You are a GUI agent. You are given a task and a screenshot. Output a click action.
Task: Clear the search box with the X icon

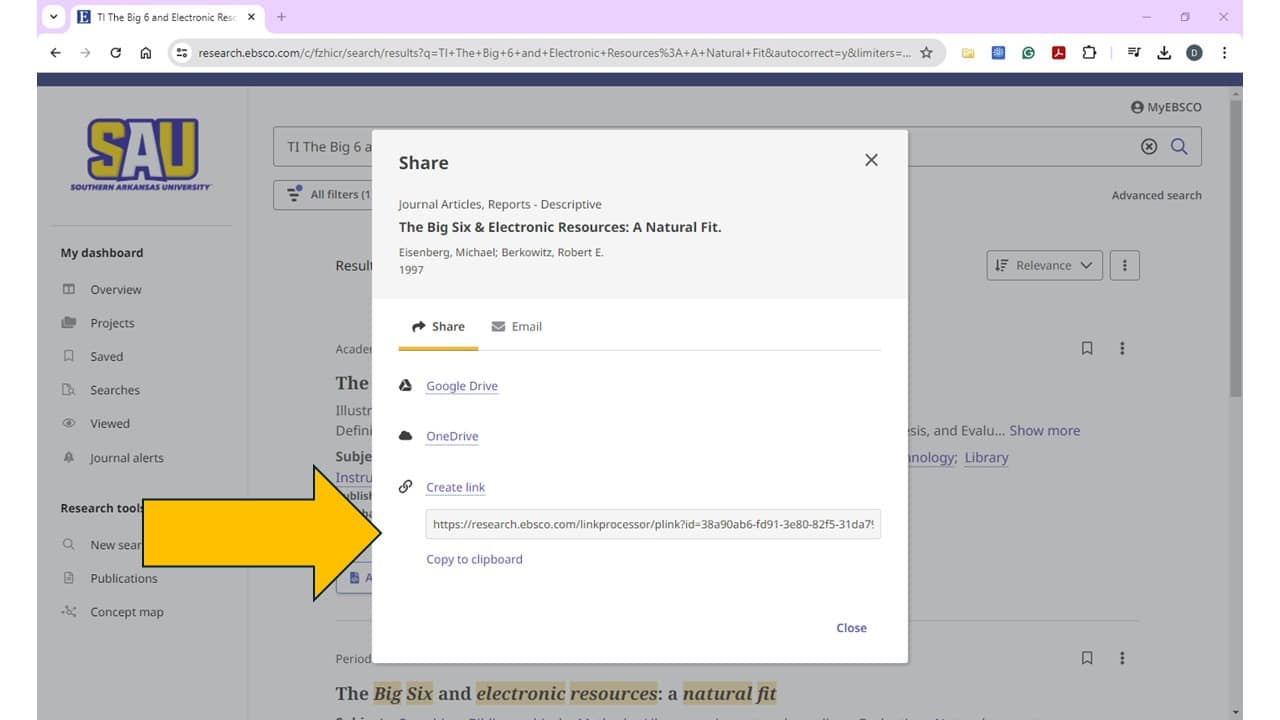pos(1149,147)
